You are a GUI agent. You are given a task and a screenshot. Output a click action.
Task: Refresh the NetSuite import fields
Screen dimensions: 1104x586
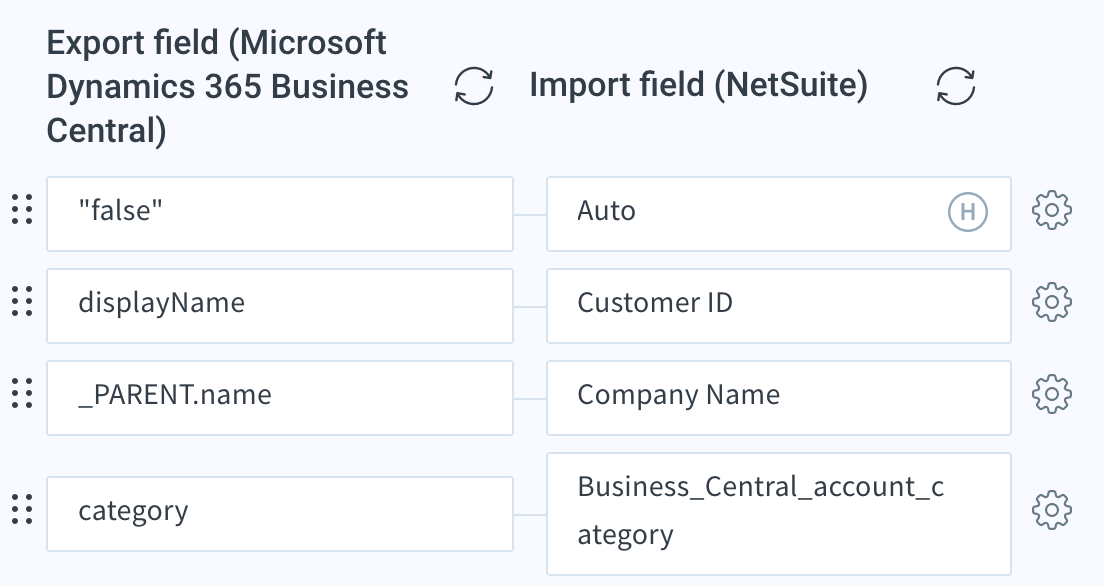(955, 86)
